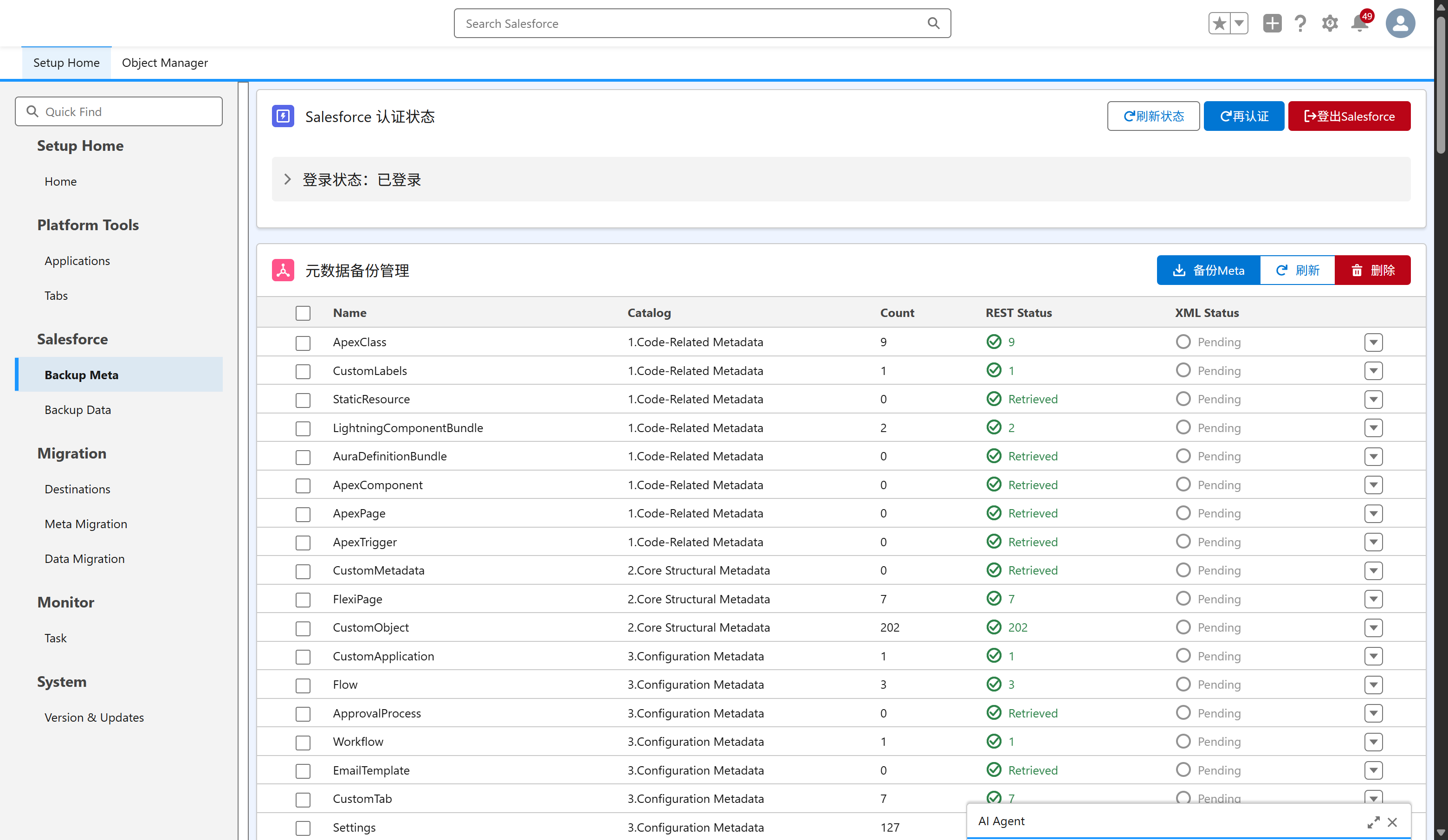Click the 再认证 re-authenticate button
1448x840 pixels.
[1244, 116]
